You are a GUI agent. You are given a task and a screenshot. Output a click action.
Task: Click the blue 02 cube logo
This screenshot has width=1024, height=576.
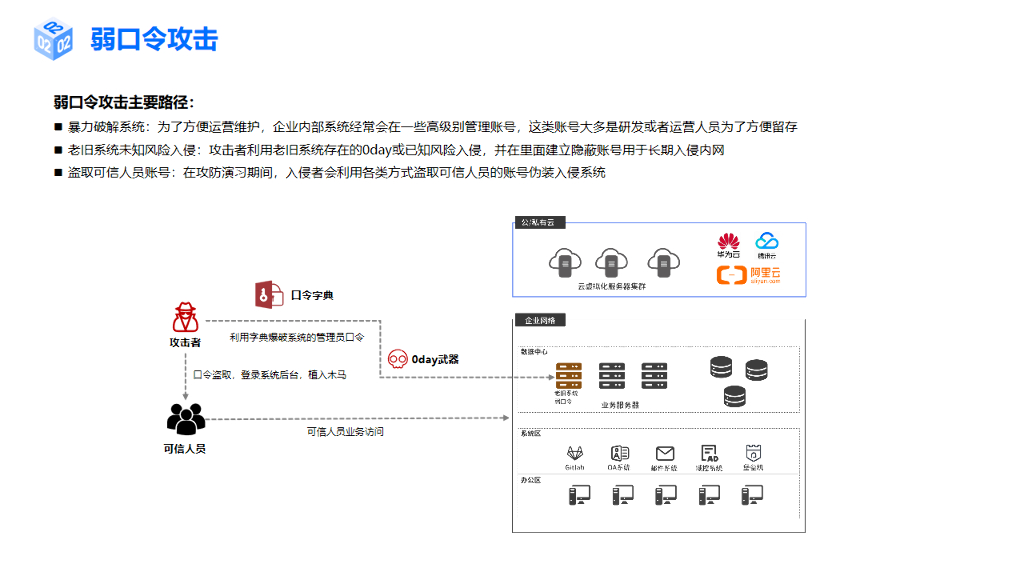[51, 39]
